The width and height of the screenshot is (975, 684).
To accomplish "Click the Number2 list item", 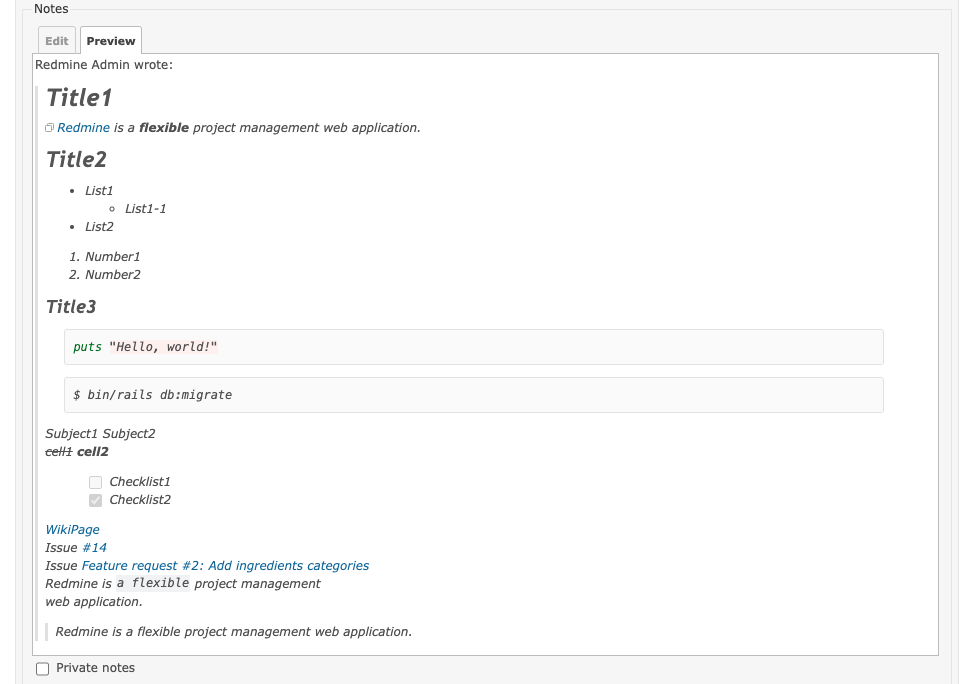I will point(113,274).
